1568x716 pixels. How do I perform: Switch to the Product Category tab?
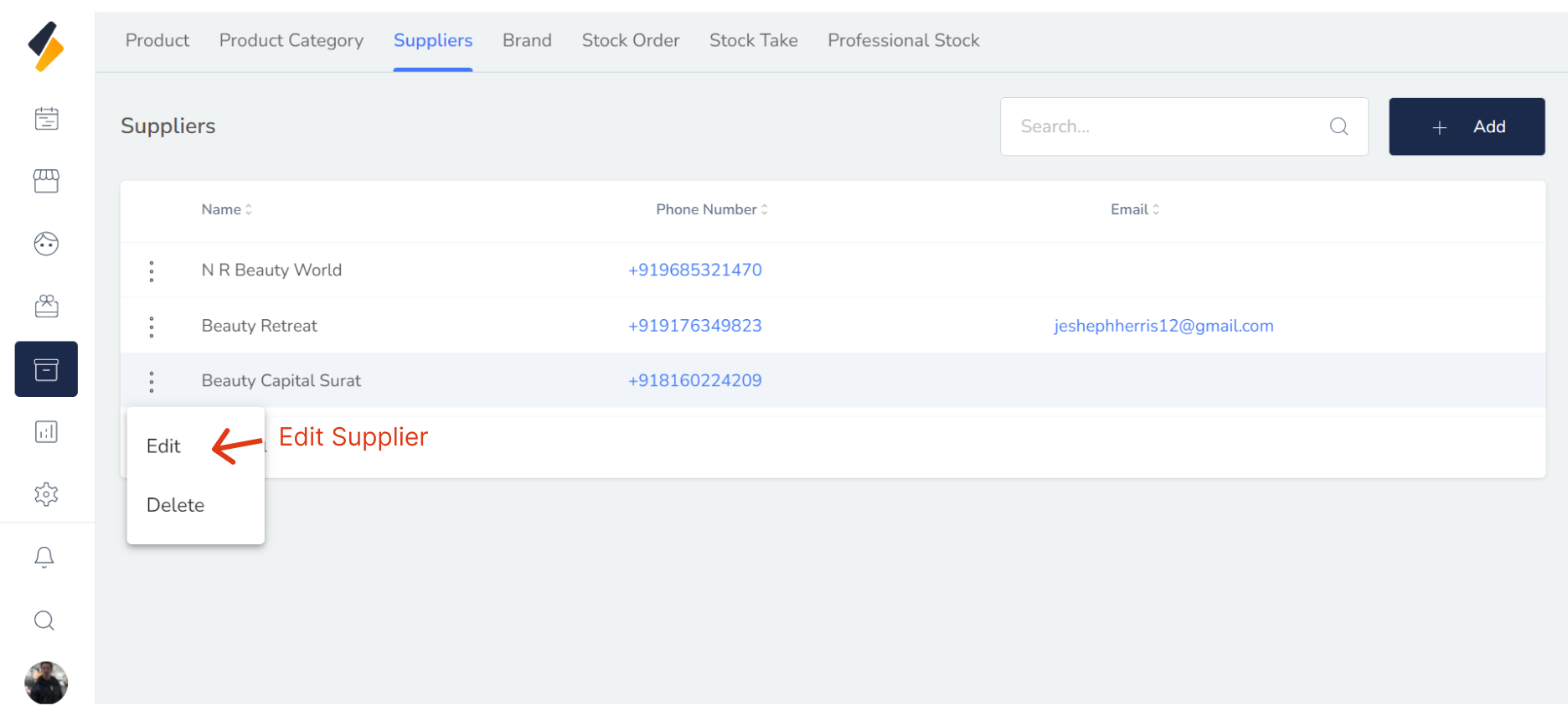pyautogui.click(x=291, y=40)
